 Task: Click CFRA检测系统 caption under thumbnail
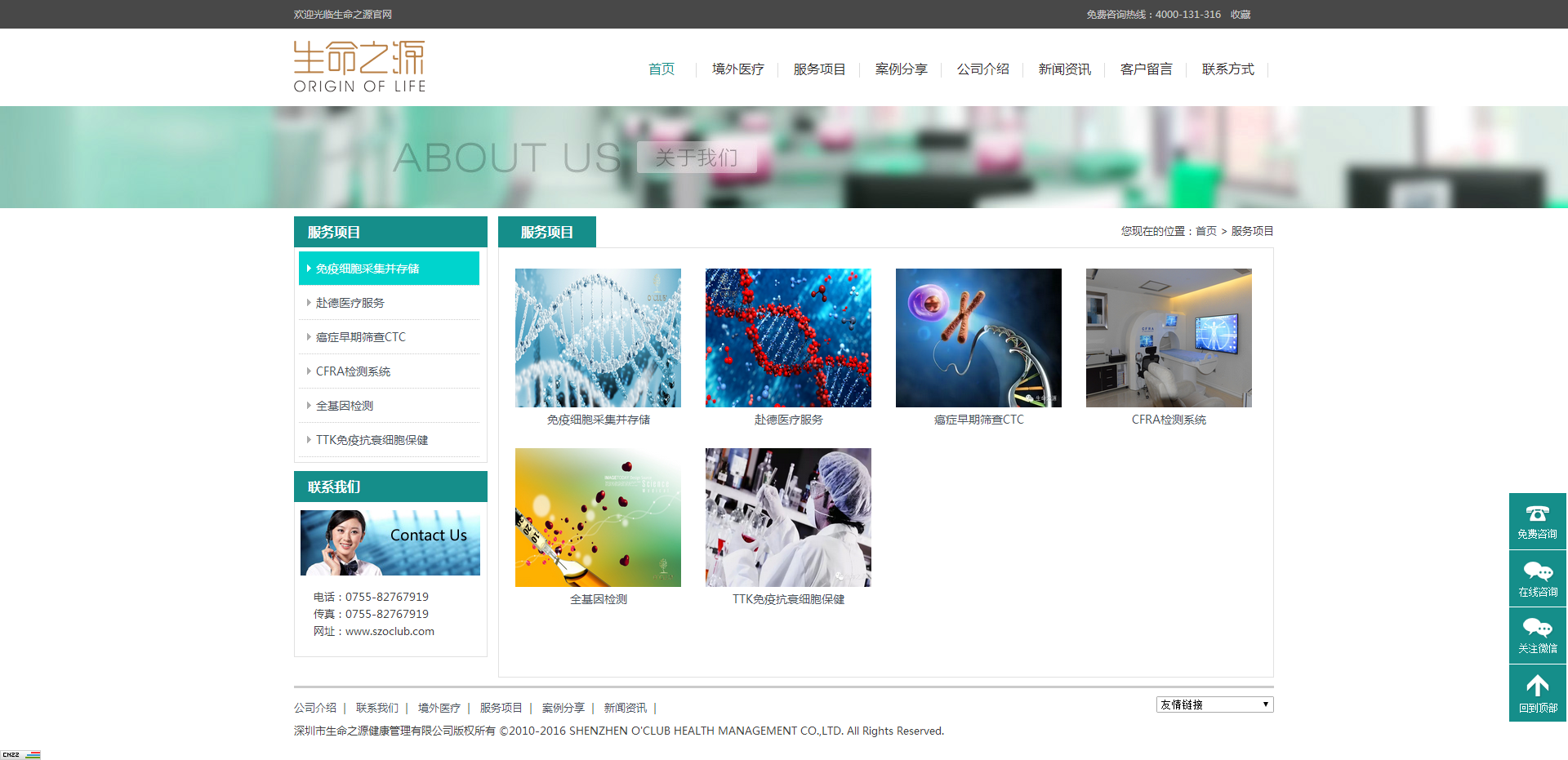coord(1169,420)
